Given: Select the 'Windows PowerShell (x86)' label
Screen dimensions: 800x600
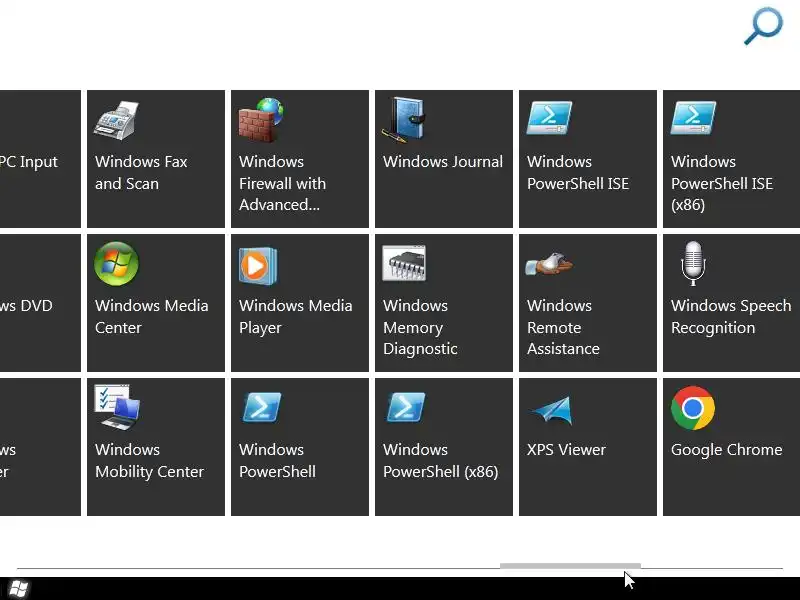Looking at the screenshot, I should (x=440, y=460).
